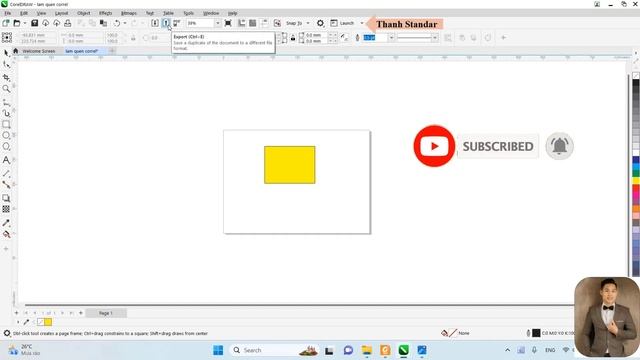
Task: Select the yellow rectangle on canvas
Action: 290,165
